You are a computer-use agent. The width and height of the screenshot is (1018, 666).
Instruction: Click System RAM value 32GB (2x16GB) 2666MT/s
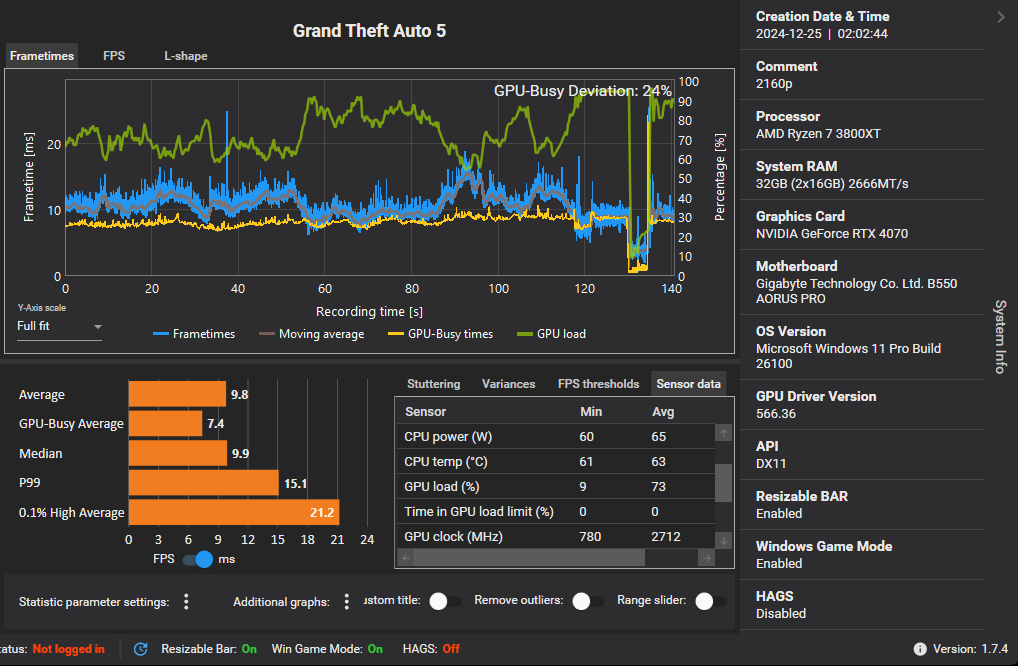(832, 184)
